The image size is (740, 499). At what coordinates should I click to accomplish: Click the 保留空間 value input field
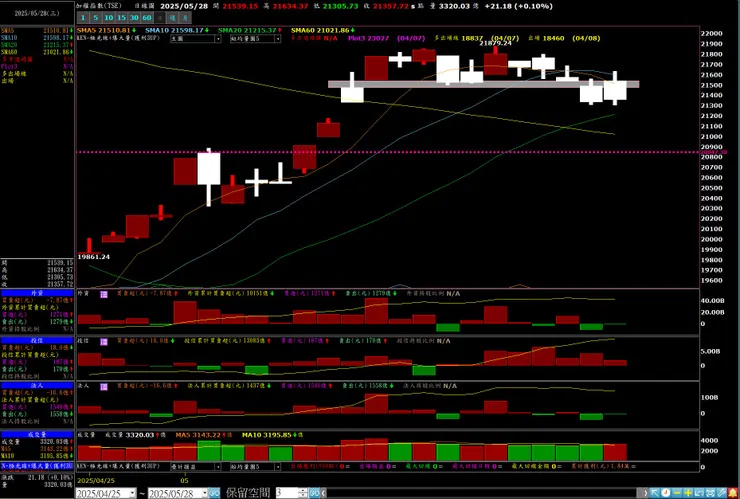[287, 493]
